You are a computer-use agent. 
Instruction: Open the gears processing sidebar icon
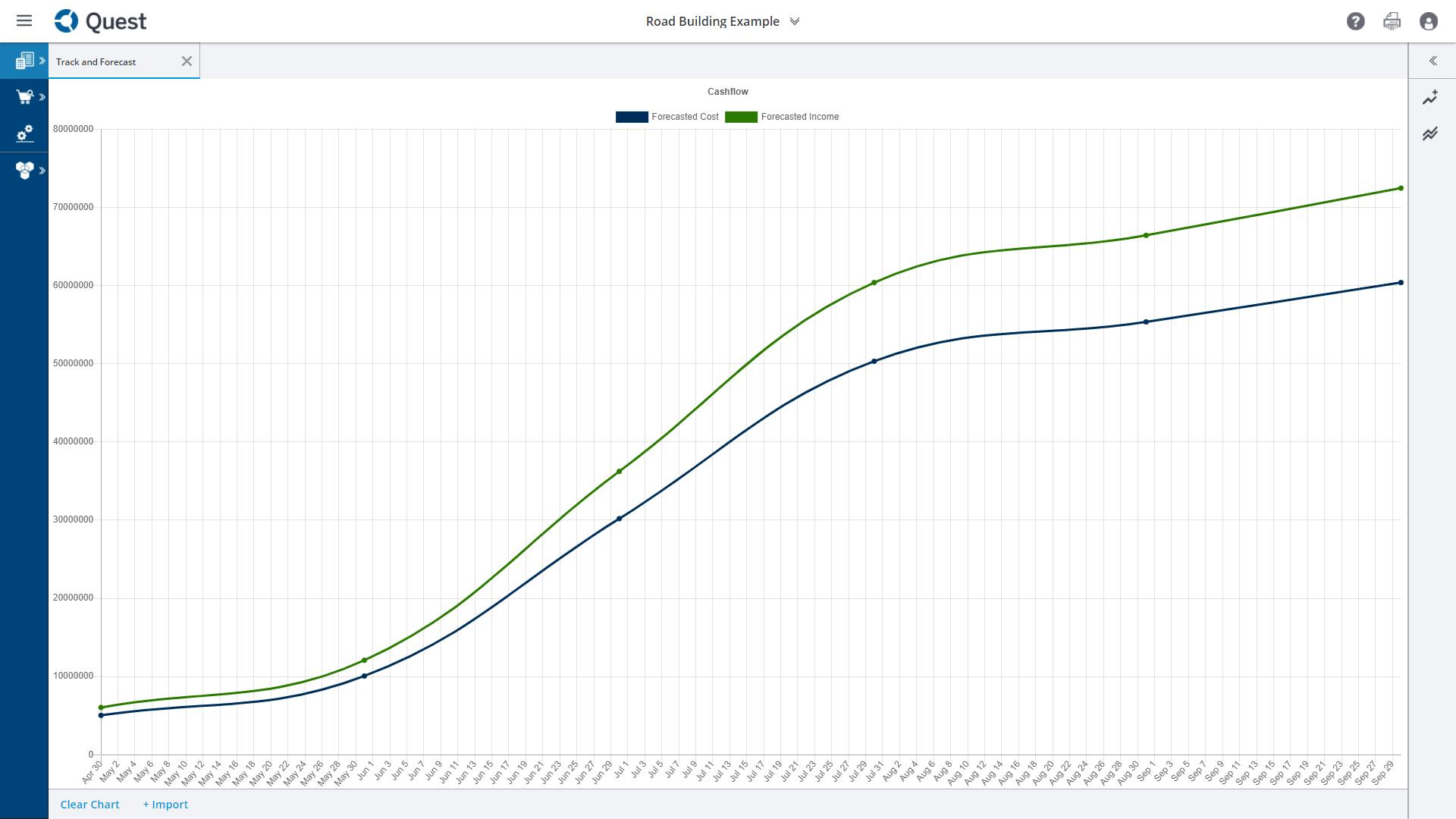click(x=24, y=133)
